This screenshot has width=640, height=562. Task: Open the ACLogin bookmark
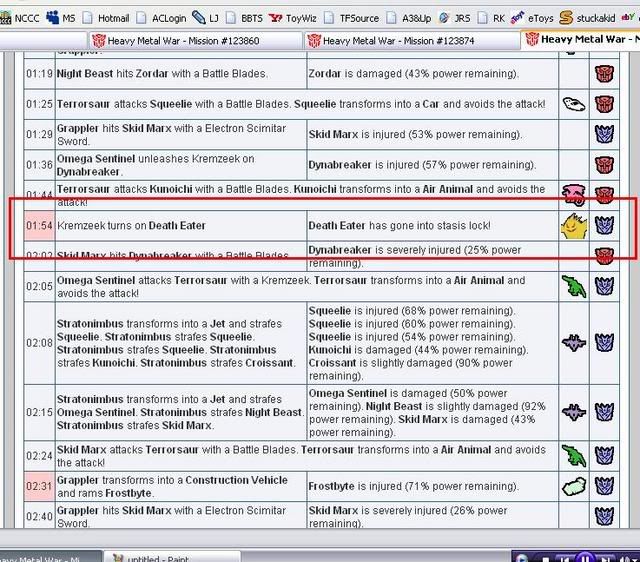coord(162,18)
